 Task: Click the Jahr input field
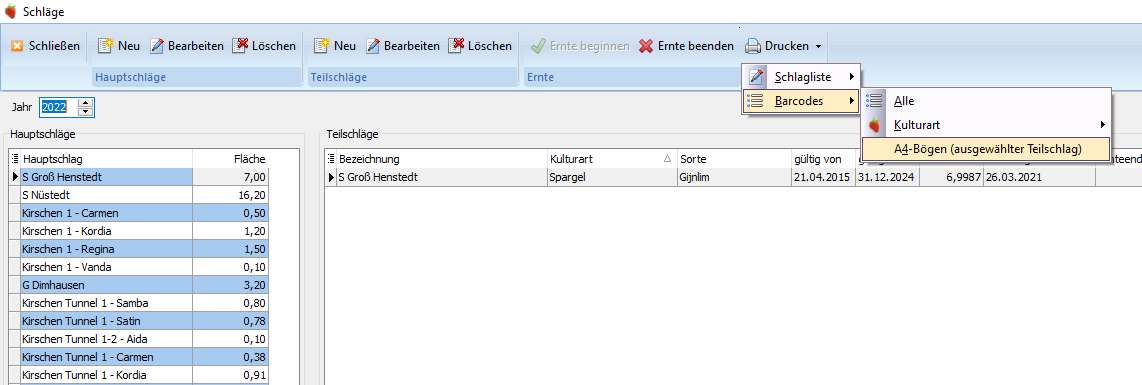58,107
